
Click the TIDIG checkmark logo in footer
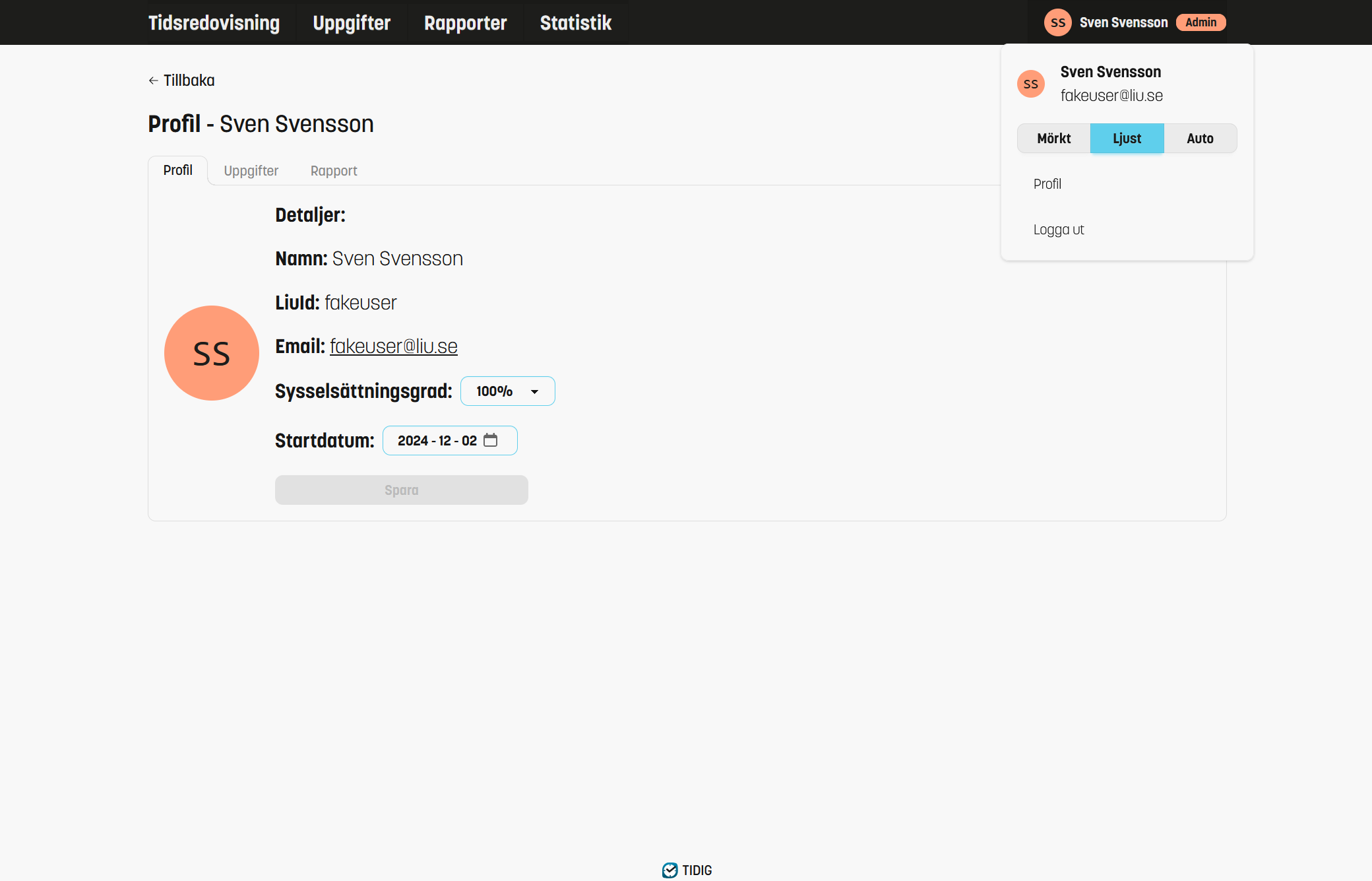click(670, 870)
